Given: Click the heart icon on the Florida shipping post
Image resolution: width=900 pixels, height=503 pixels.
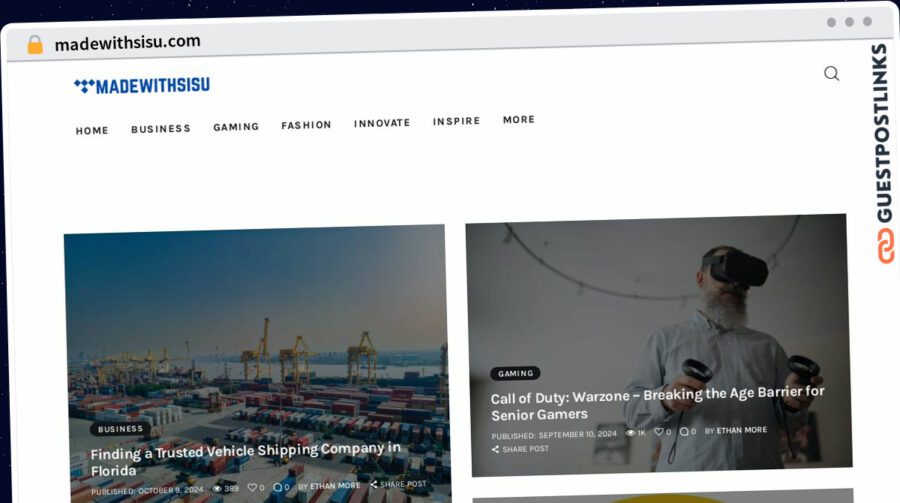Looking at the screenshot, I should pyautogui.click(x=252, y=487).
